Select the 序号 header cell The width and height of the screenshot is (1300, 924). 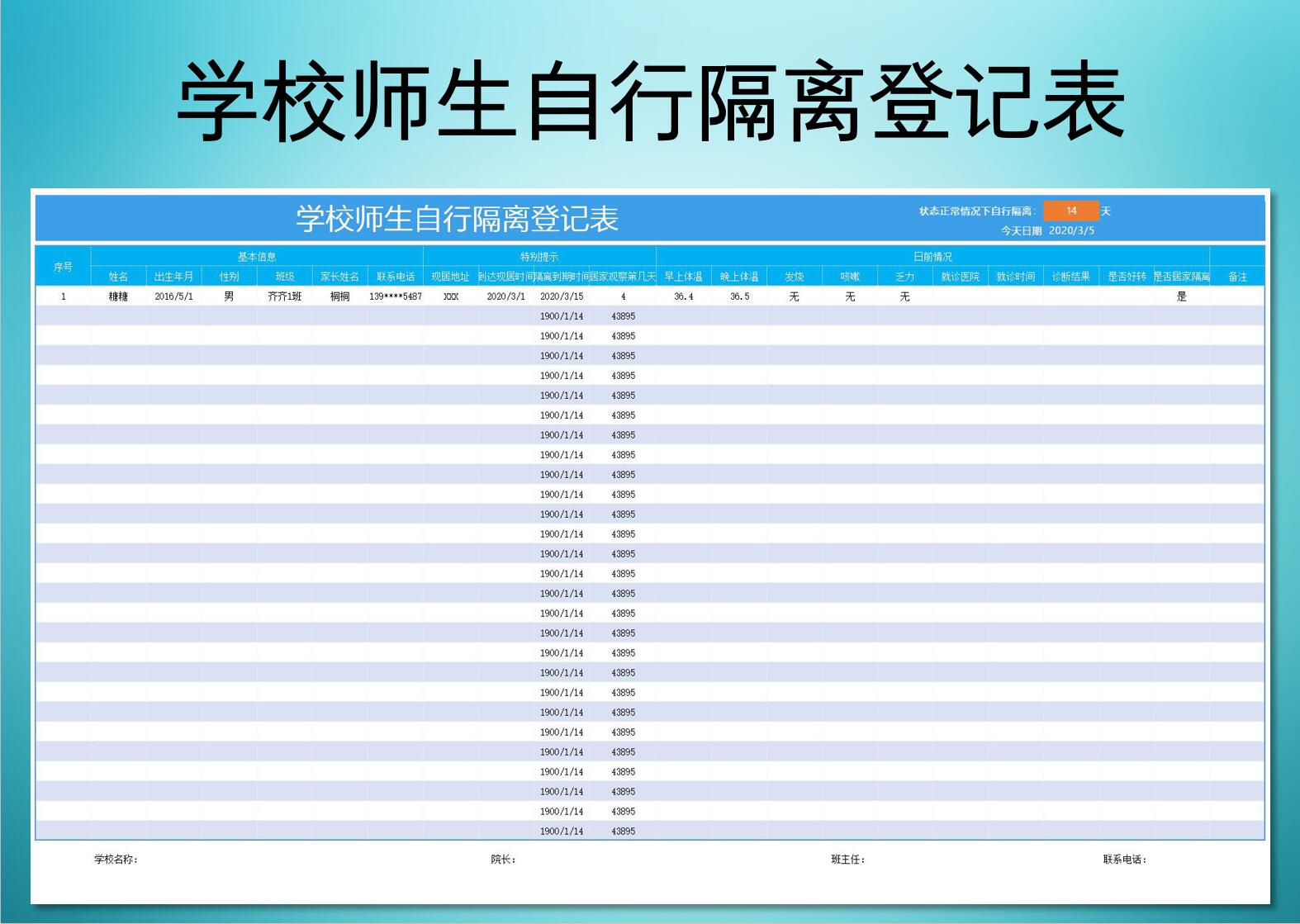click(x=63, y=266)
